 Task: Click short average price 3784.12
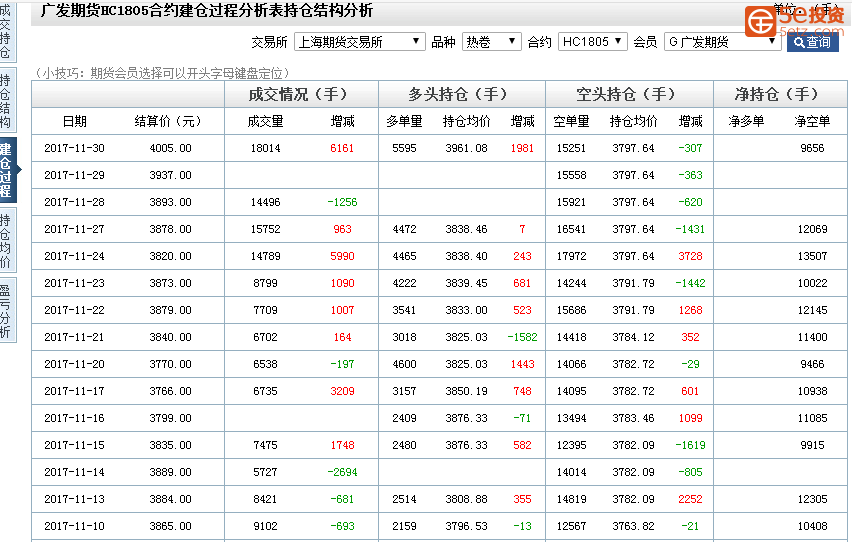coord(633,337)
